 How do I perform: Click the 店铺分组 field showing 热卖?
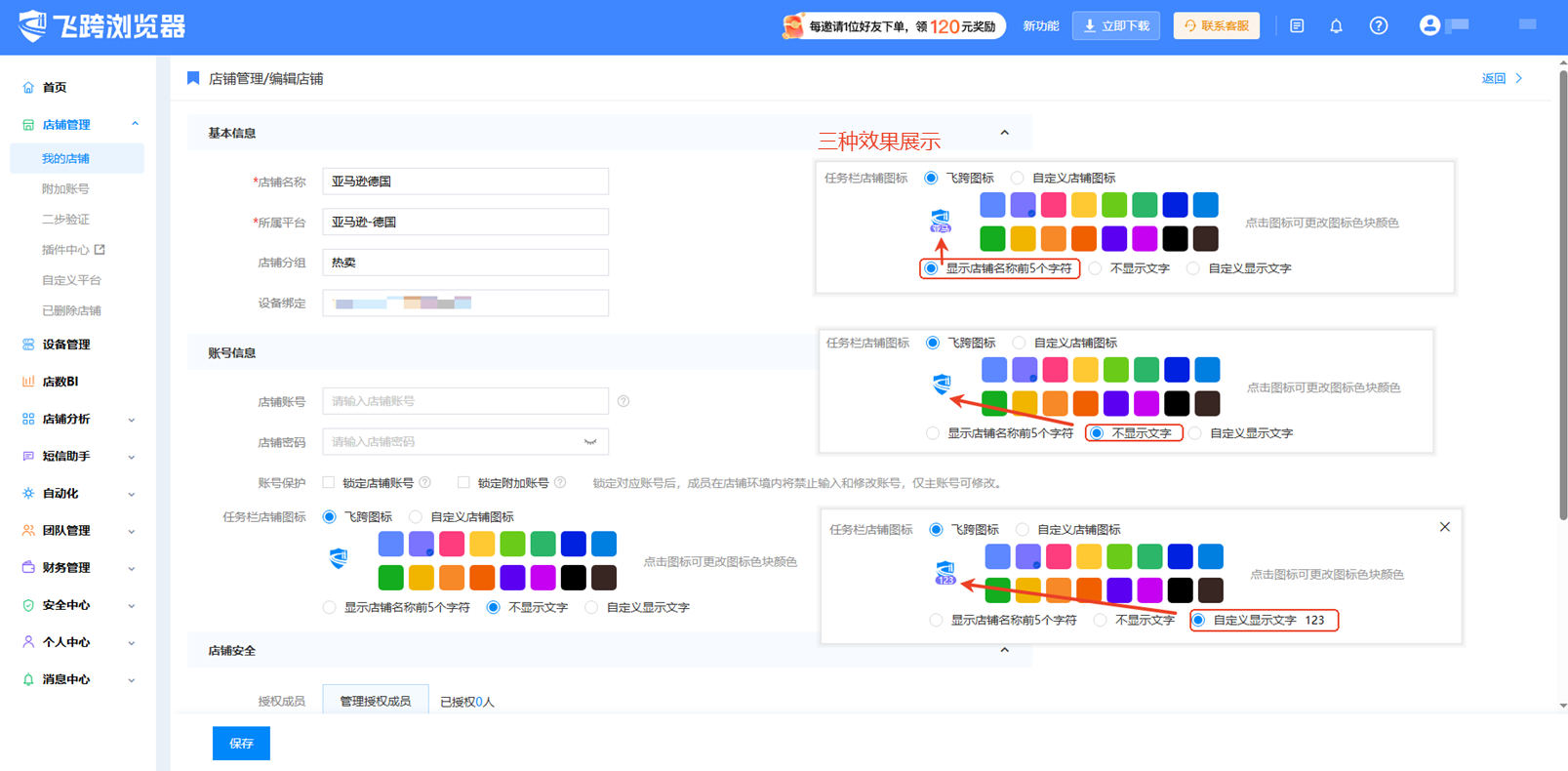[465, 263]
